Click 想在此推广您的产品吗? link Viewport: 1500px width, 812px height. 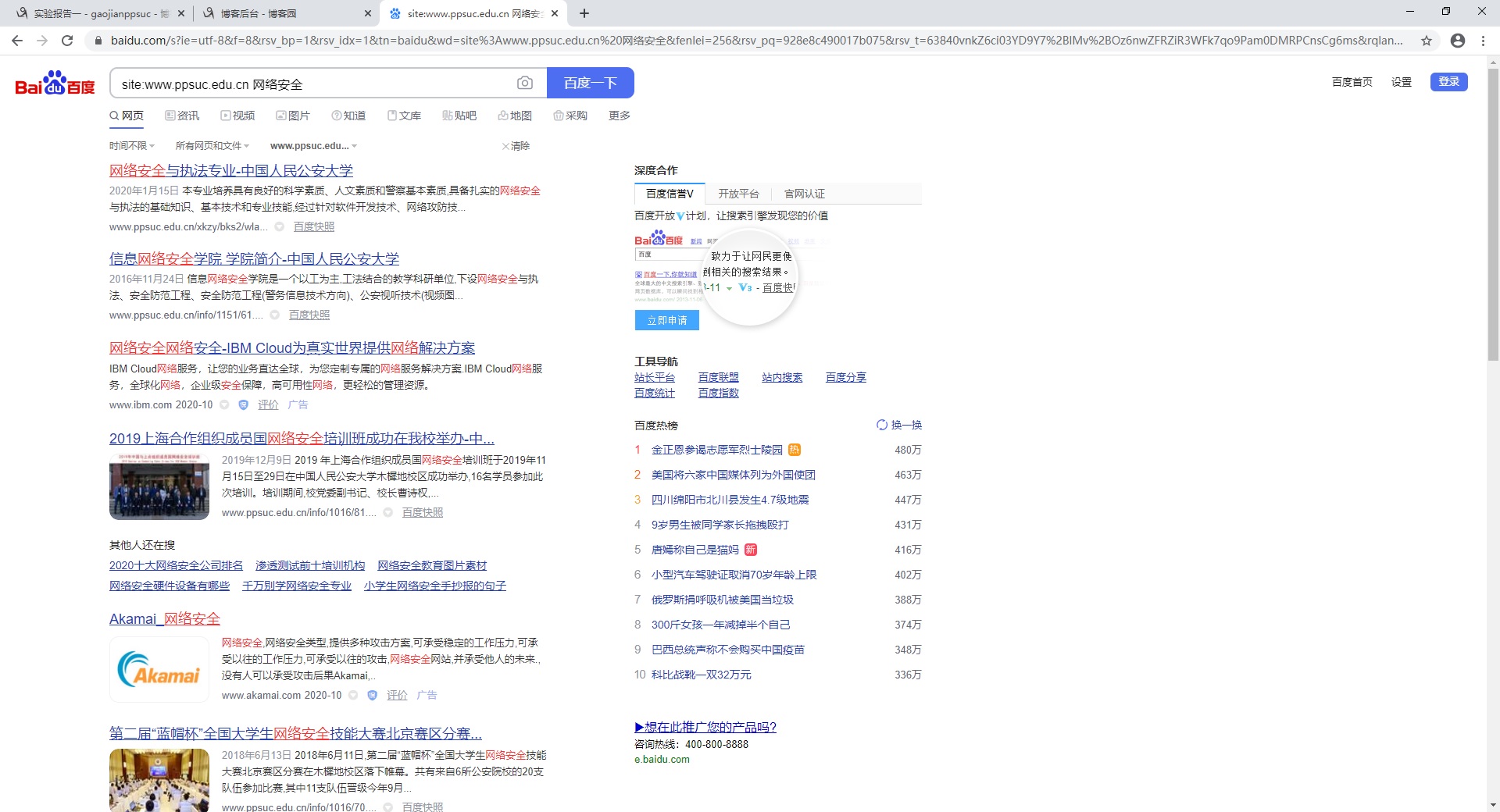[x=705, y=727]
